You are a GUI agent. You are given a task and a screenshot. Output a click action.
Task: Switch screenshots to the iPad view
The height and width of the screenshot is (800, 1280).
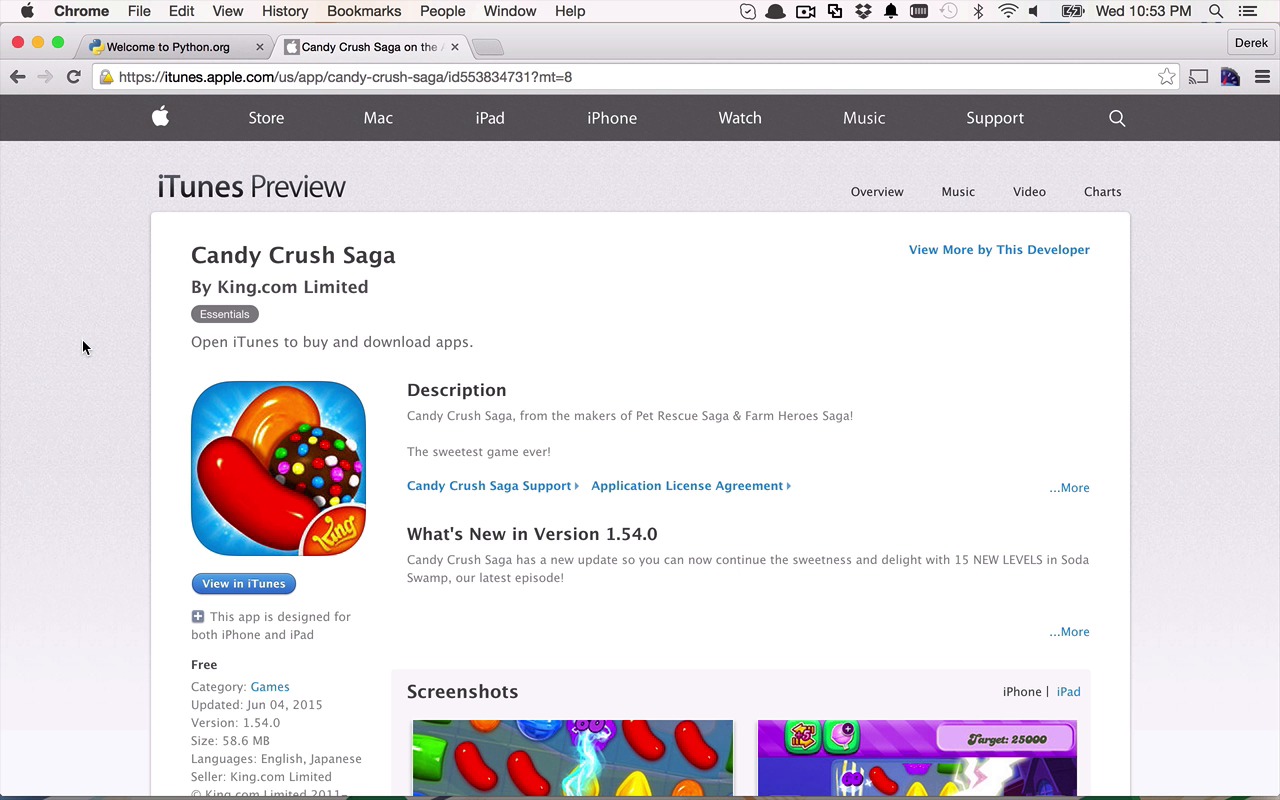tap(1068, 692)
